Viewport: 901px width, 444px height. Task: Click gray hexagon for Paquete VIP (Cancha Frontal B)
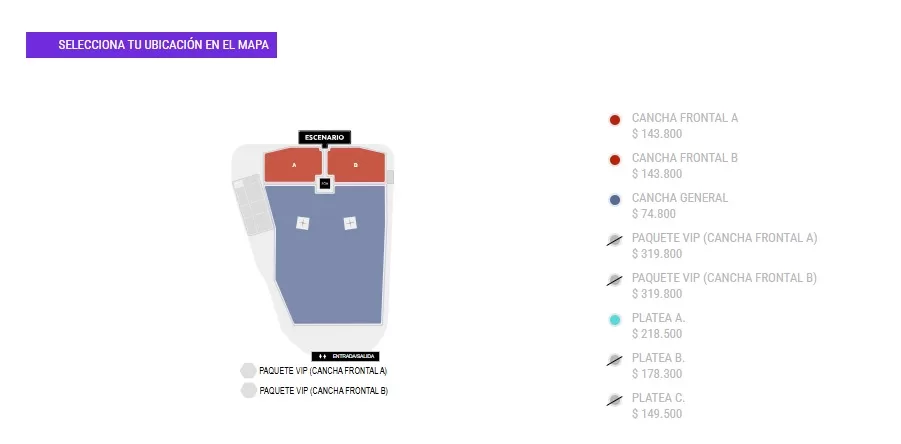click(x=248, y=391)
